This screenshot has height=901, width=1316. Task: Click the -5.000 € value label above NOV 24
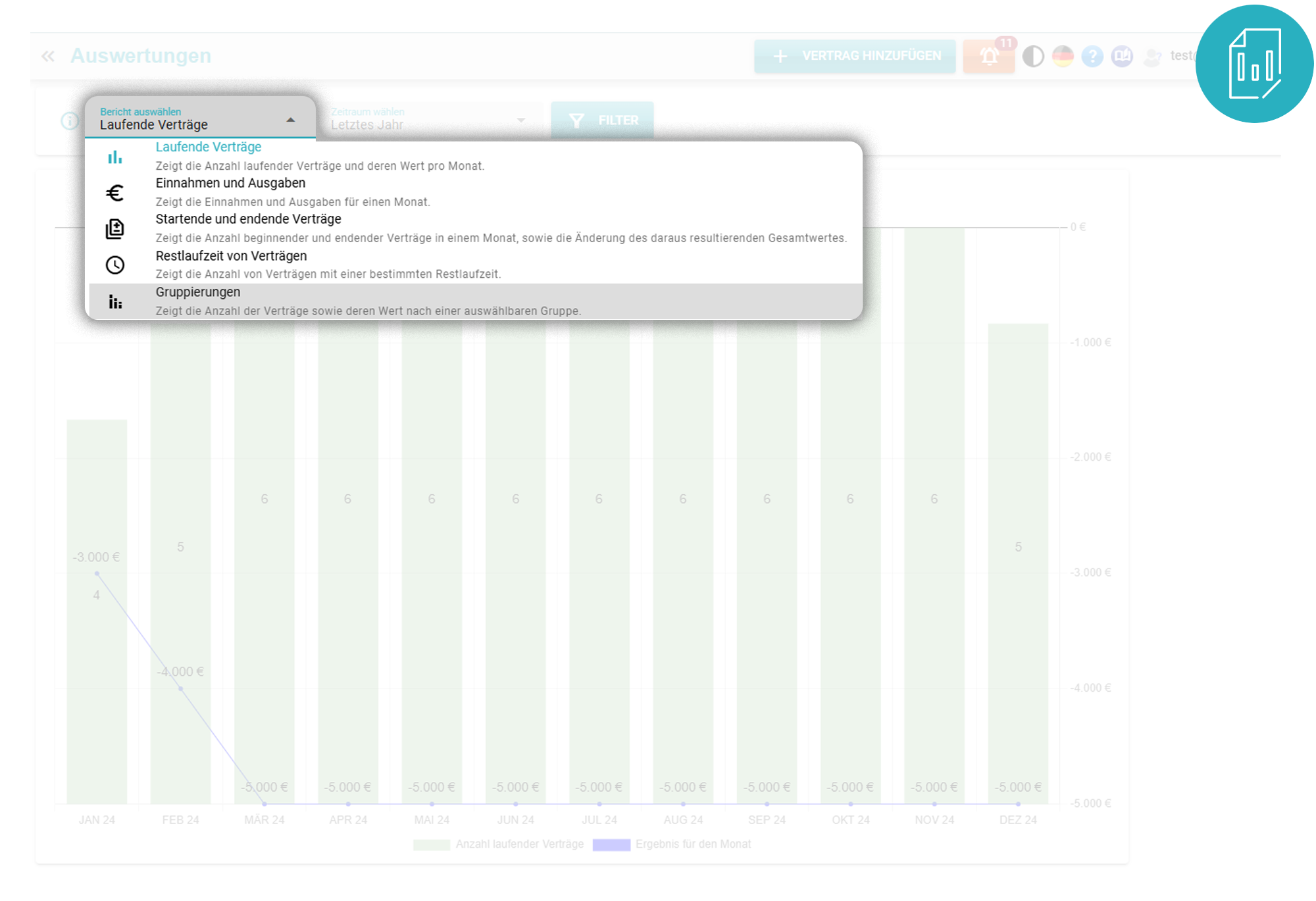point(934,787)
